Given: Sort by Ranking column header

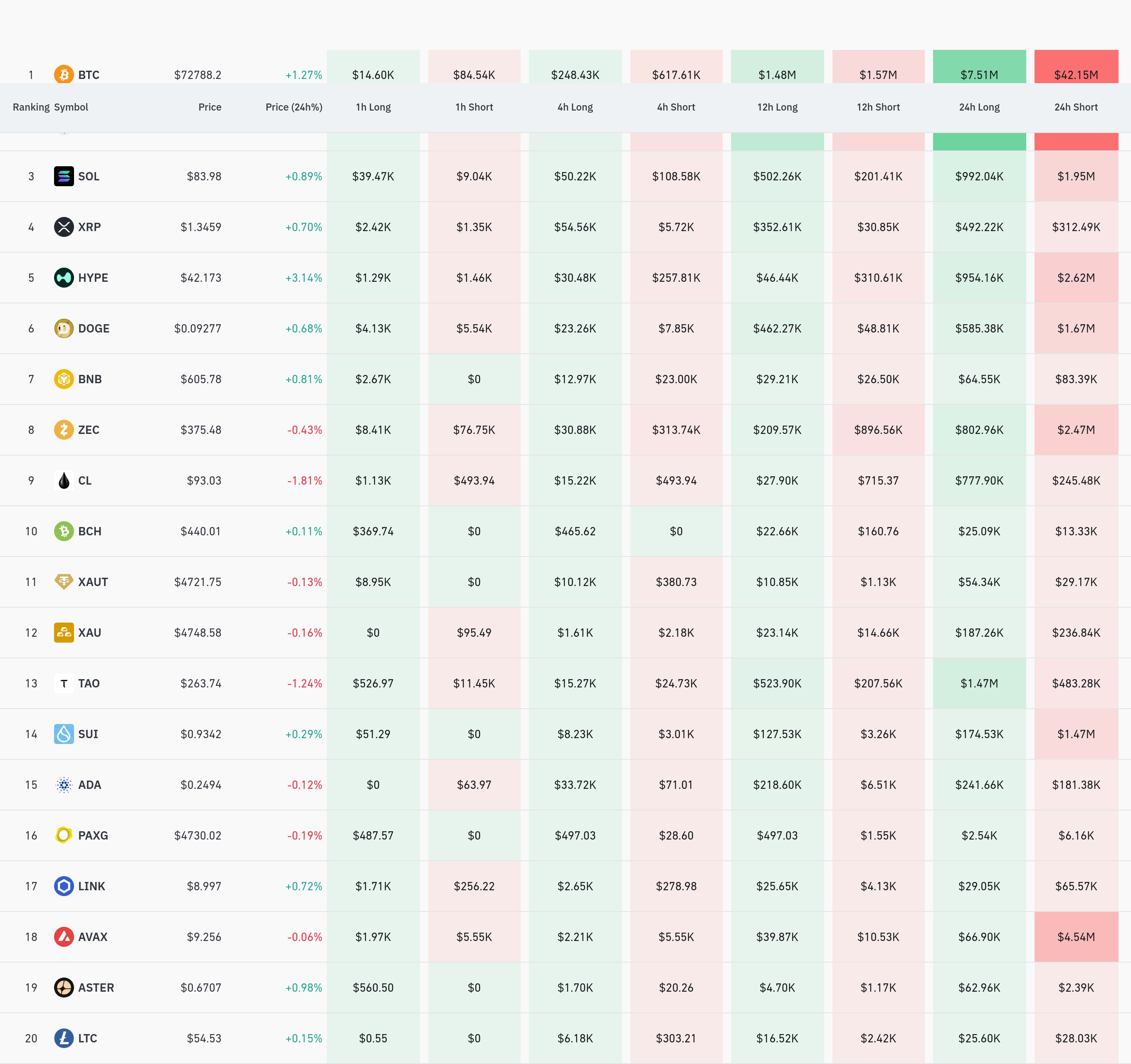Looking at the screenshot, I should tap(31, 107).
